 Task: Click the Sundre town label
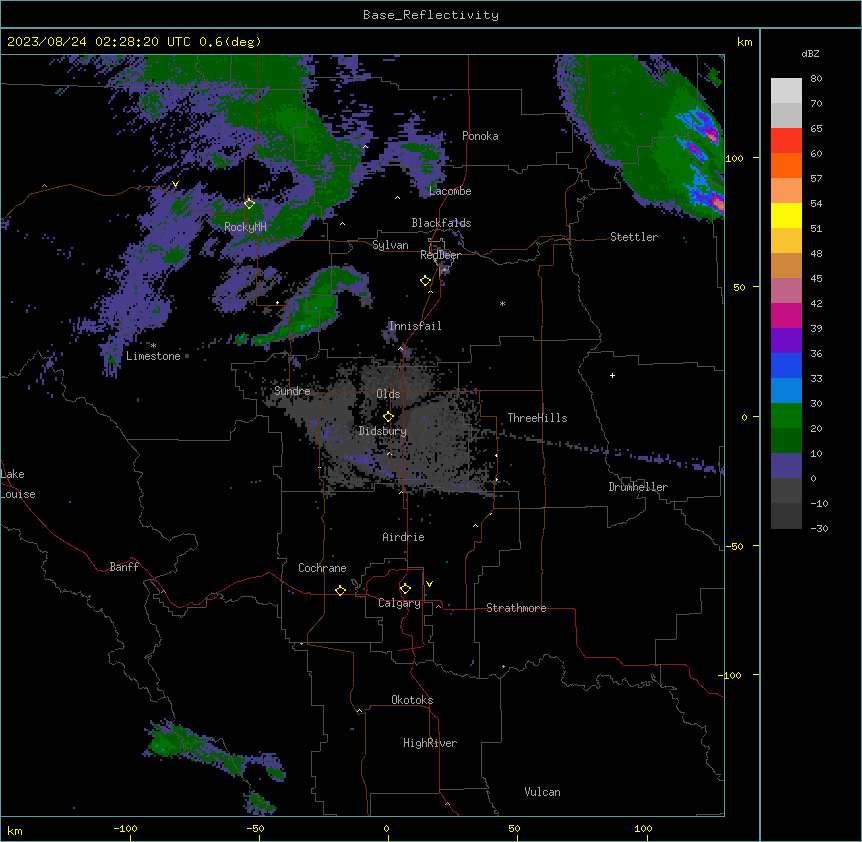click(292, 391)
